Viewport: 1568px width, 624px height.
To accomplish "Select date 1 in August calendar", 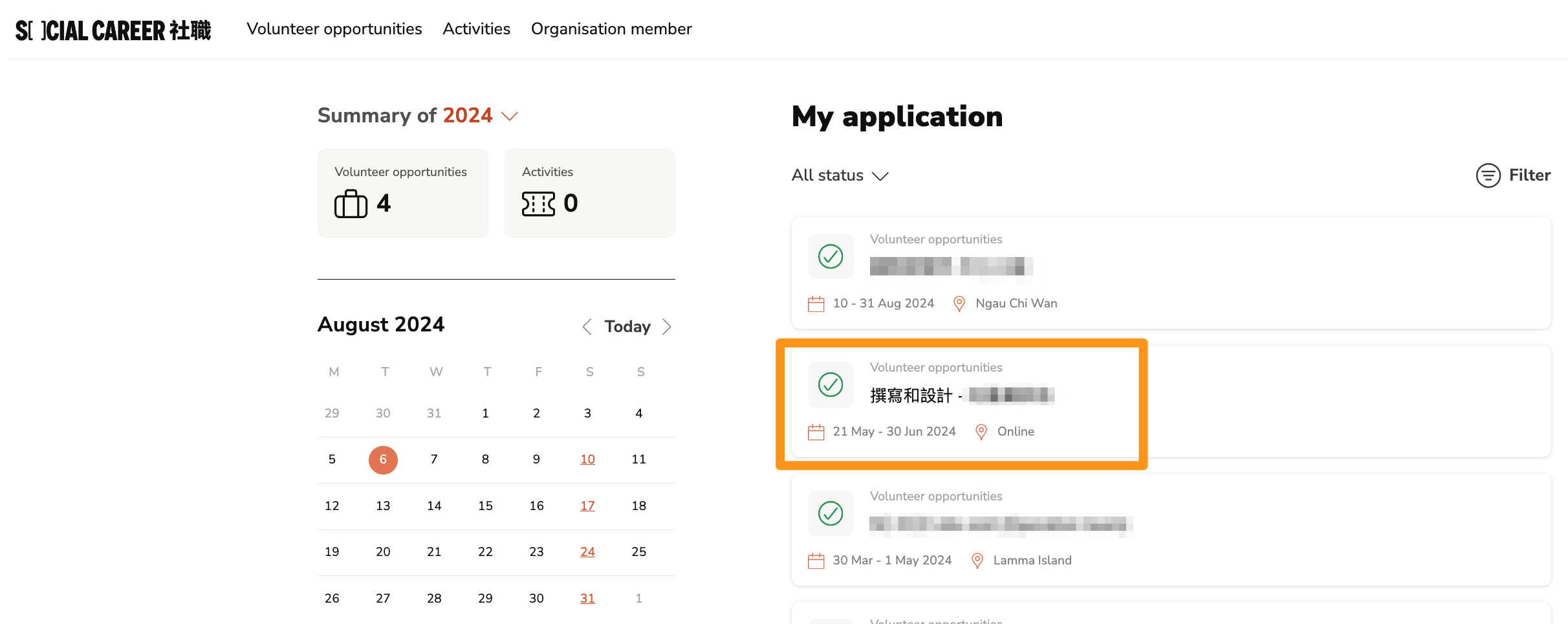I will (x=485, y=414).
